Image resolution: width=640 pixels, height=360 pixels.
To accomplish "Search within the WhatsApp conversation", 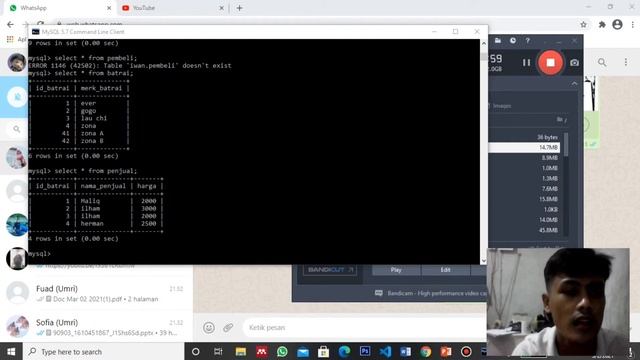I will tap(602, 62).
